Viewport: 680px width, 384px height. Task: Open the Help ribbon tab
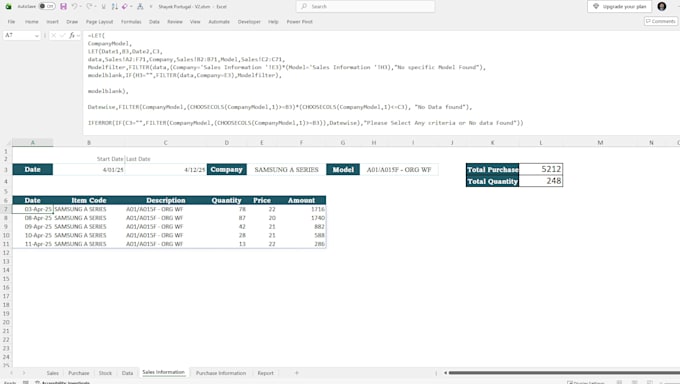pos(273,22)
